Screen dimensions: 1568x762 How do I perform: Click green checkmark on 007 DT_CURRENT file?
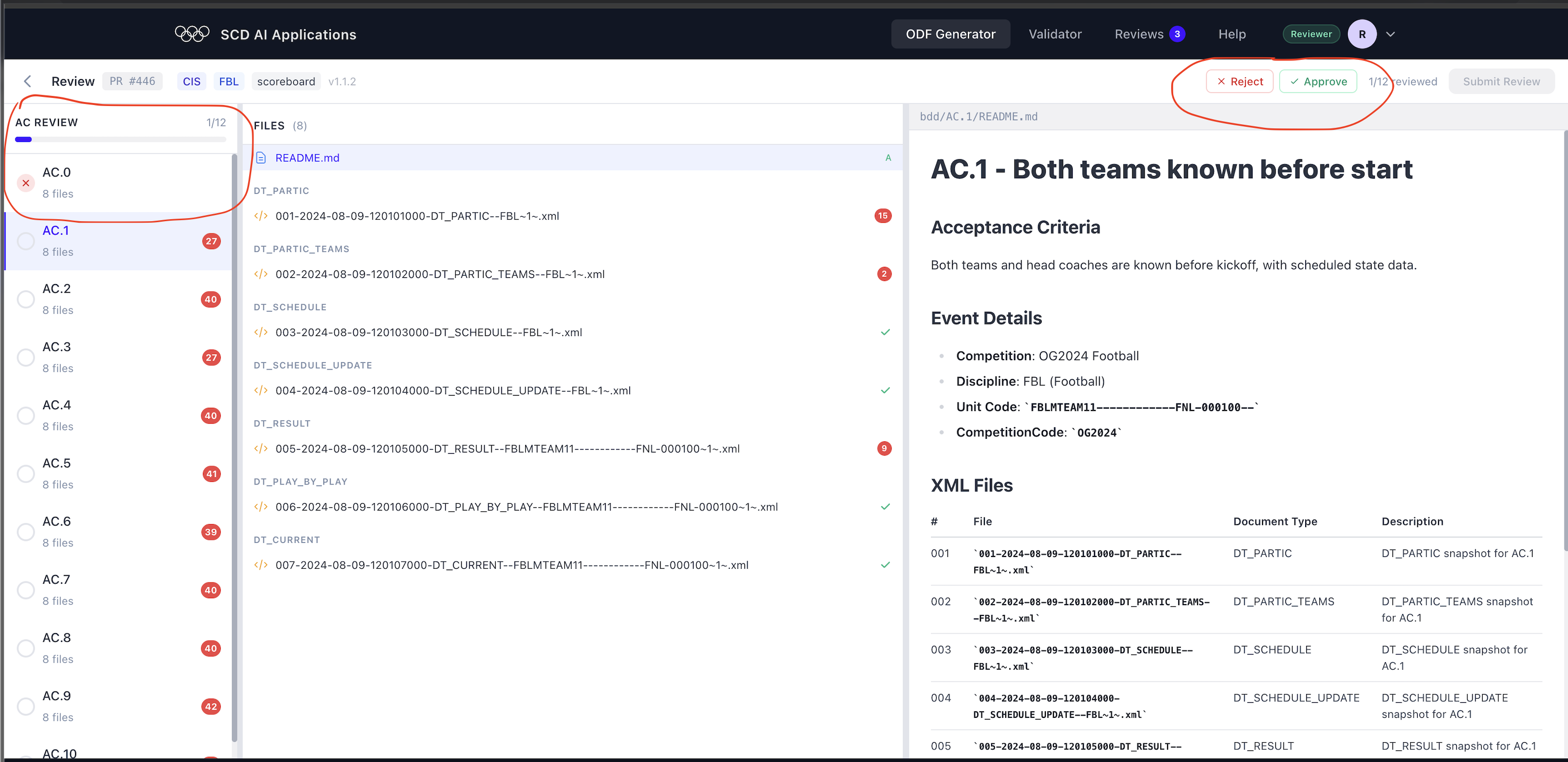[885, 565]
